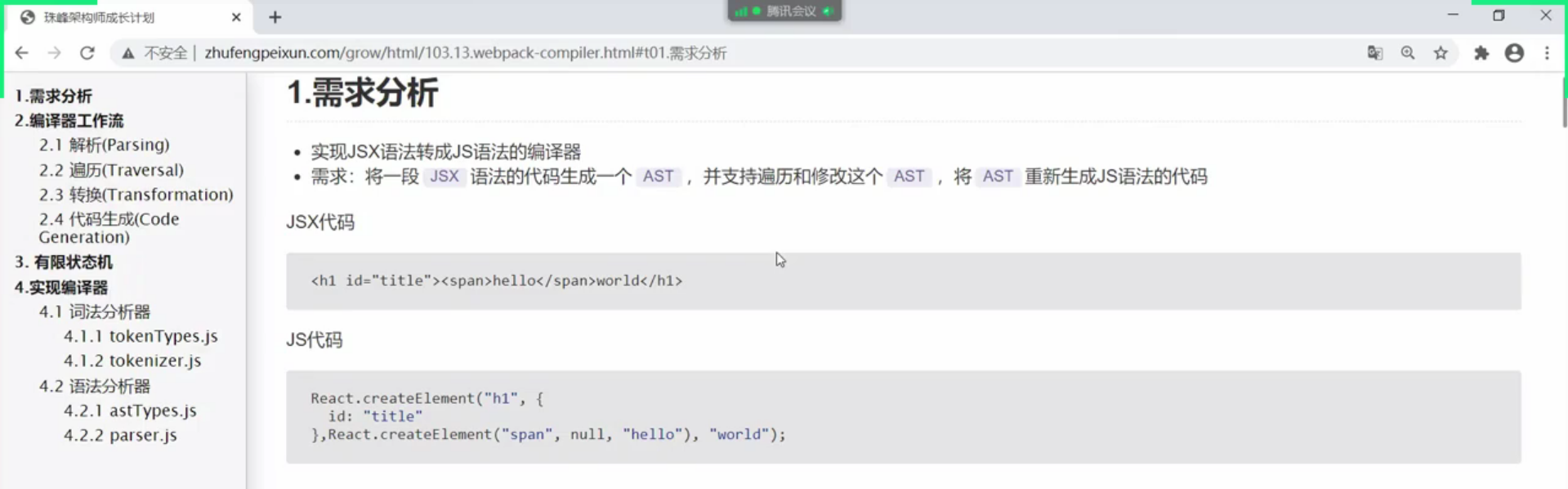Click the Tencent Meeting floating status bar
Image resolution: width=1568 pixels, height=489 pixels.
click(x=784, y=11)
